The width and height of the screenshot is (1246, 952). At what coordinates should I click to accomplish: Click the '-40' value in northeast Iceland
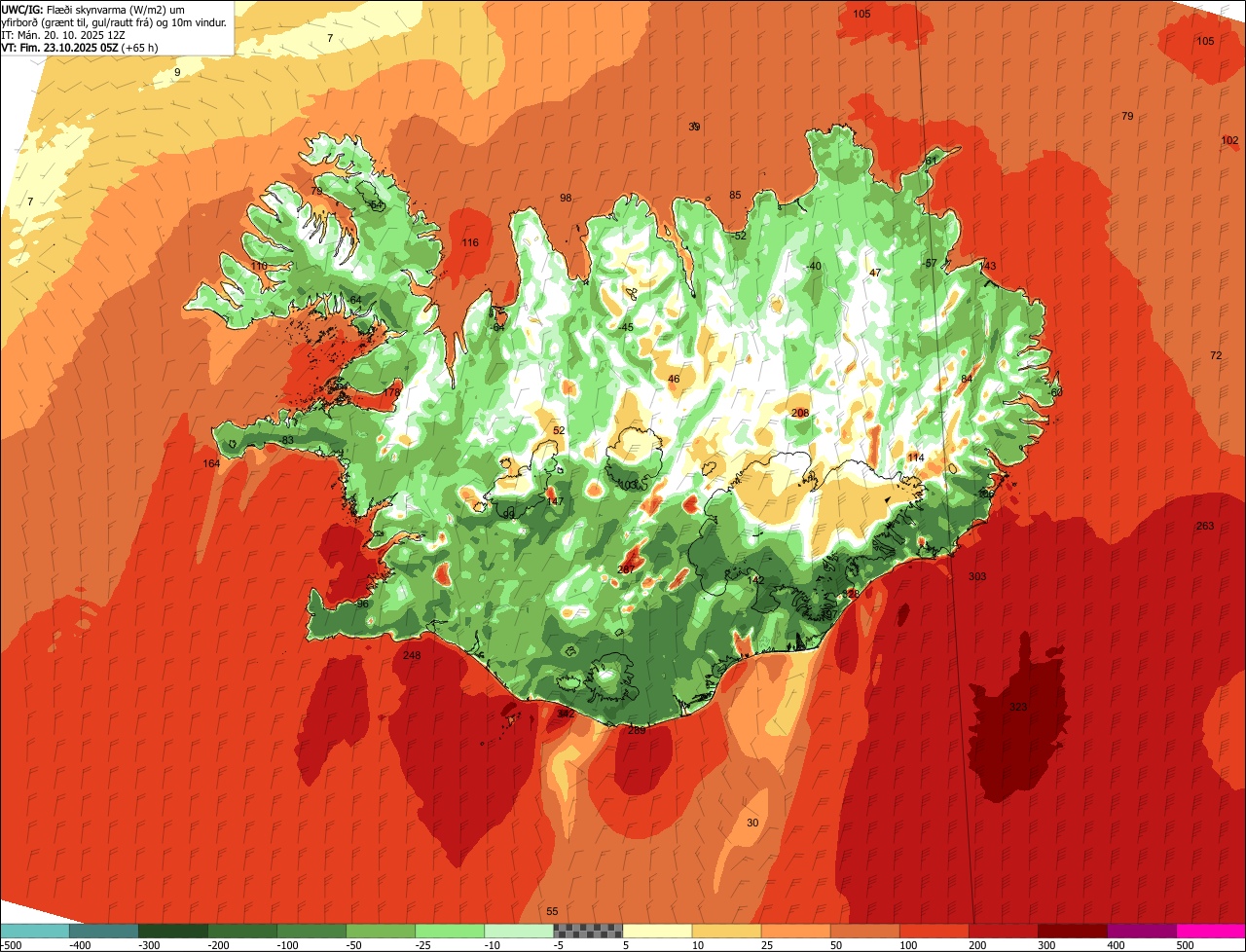(x=814, y=267)
